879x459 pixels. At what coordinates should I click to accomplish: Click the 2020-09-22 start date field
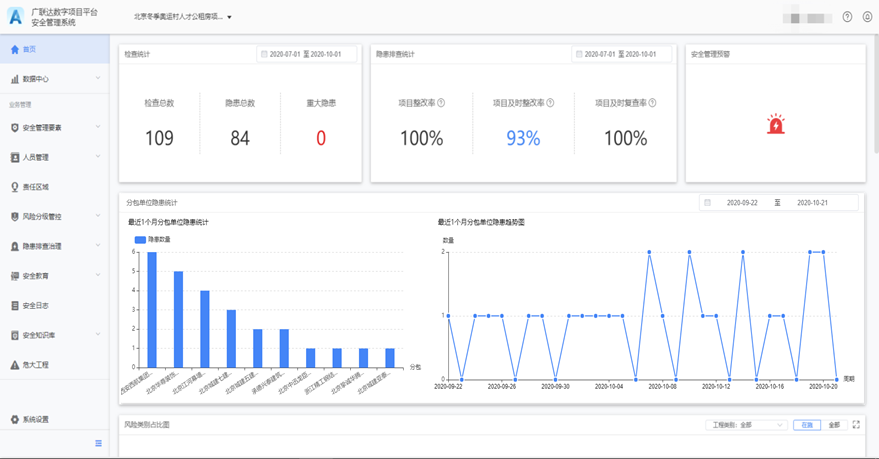(742, 203)
